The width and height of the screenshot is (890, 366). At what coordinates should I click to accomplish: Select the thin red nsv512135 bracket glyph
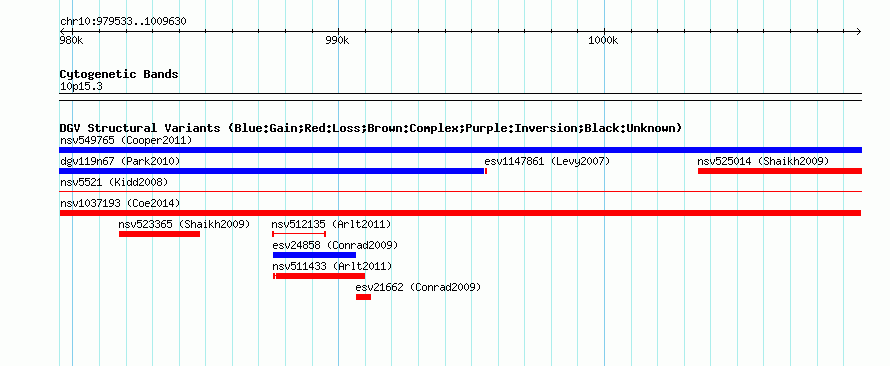299,234
